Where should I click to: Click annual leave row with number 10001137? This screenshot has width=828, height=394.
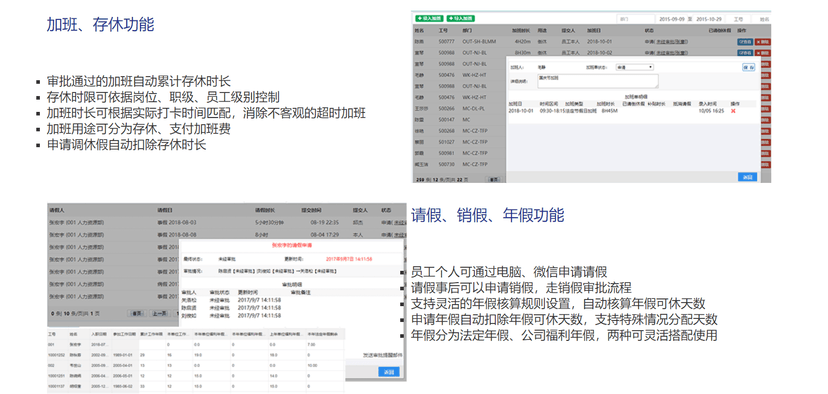coord(196,387)
